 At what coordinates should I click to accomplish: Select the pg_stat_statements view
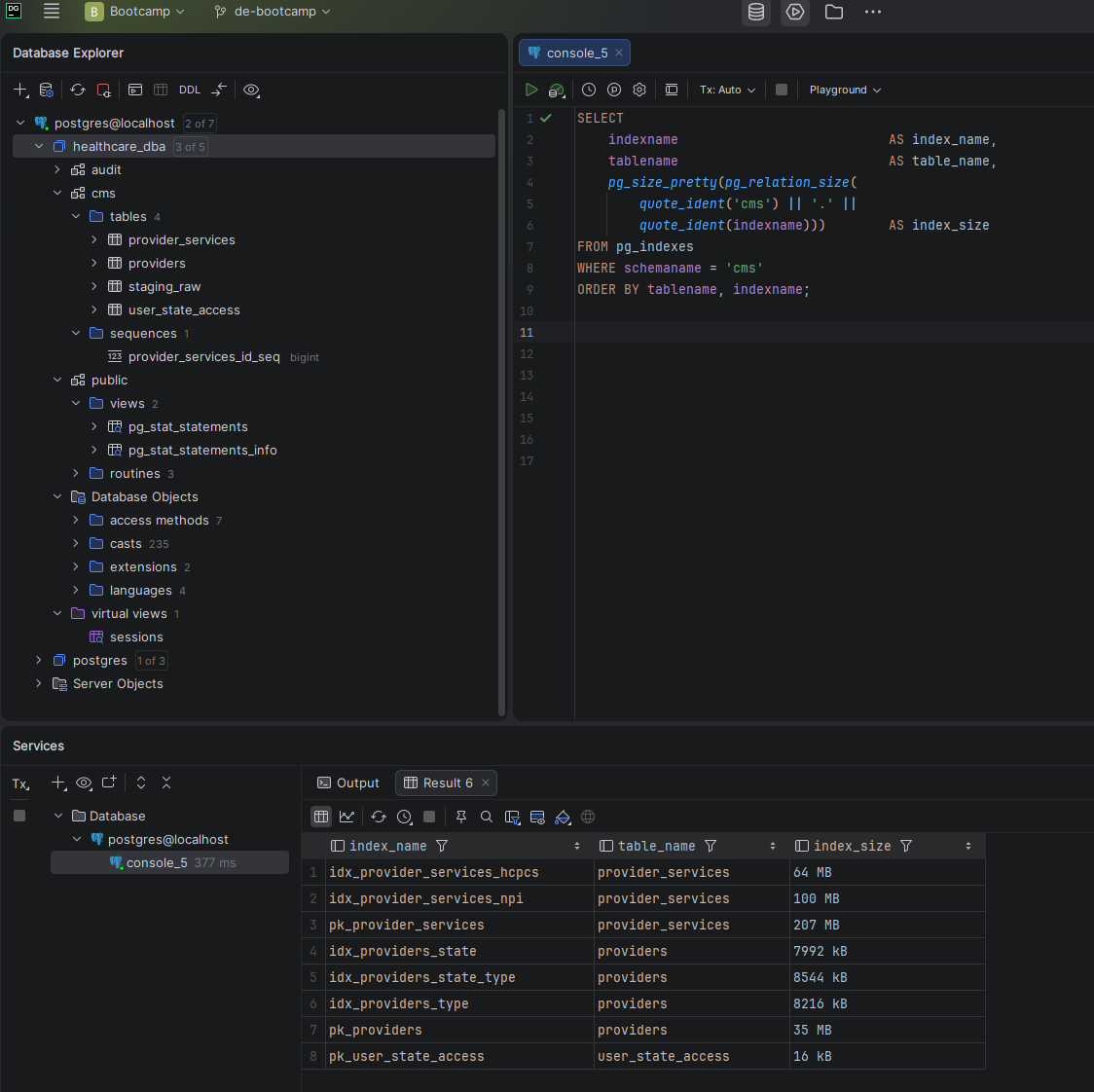tap(188, 427)
